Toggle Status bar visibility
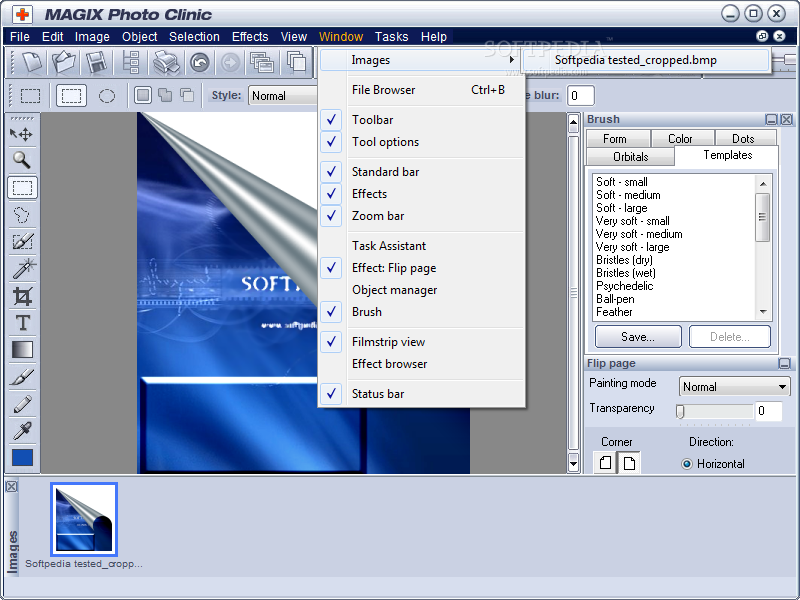The height and width of the screenshot is (600, 800). pos(421,394)
